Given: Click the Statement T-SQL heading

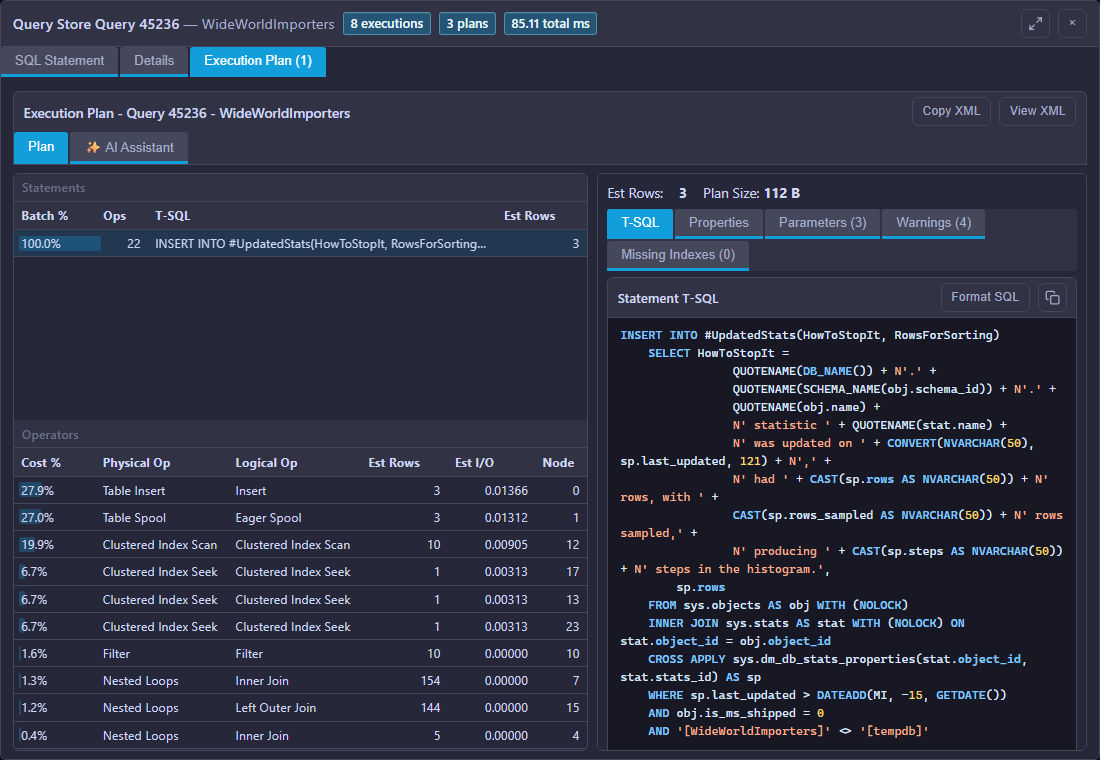Looking at the screenshot, I should (668, 298).
